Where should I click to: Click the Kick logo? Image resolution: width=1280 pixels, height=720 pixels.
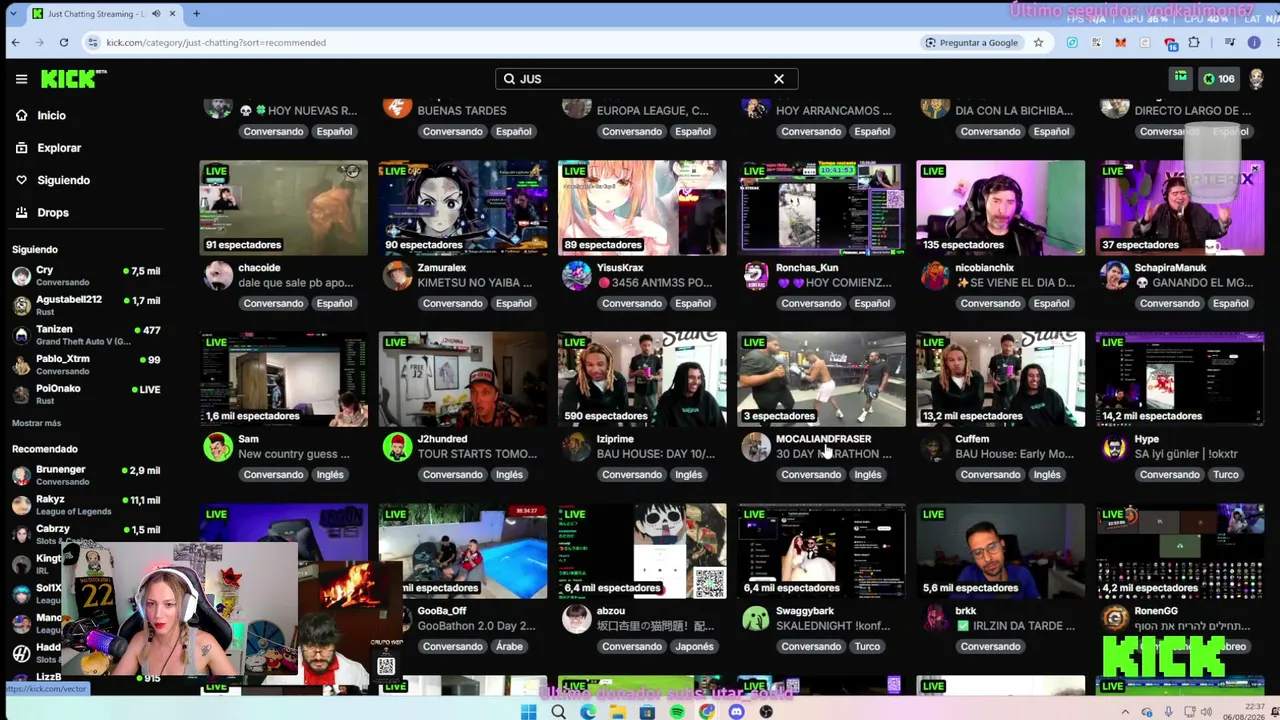(x=73, y=79)
